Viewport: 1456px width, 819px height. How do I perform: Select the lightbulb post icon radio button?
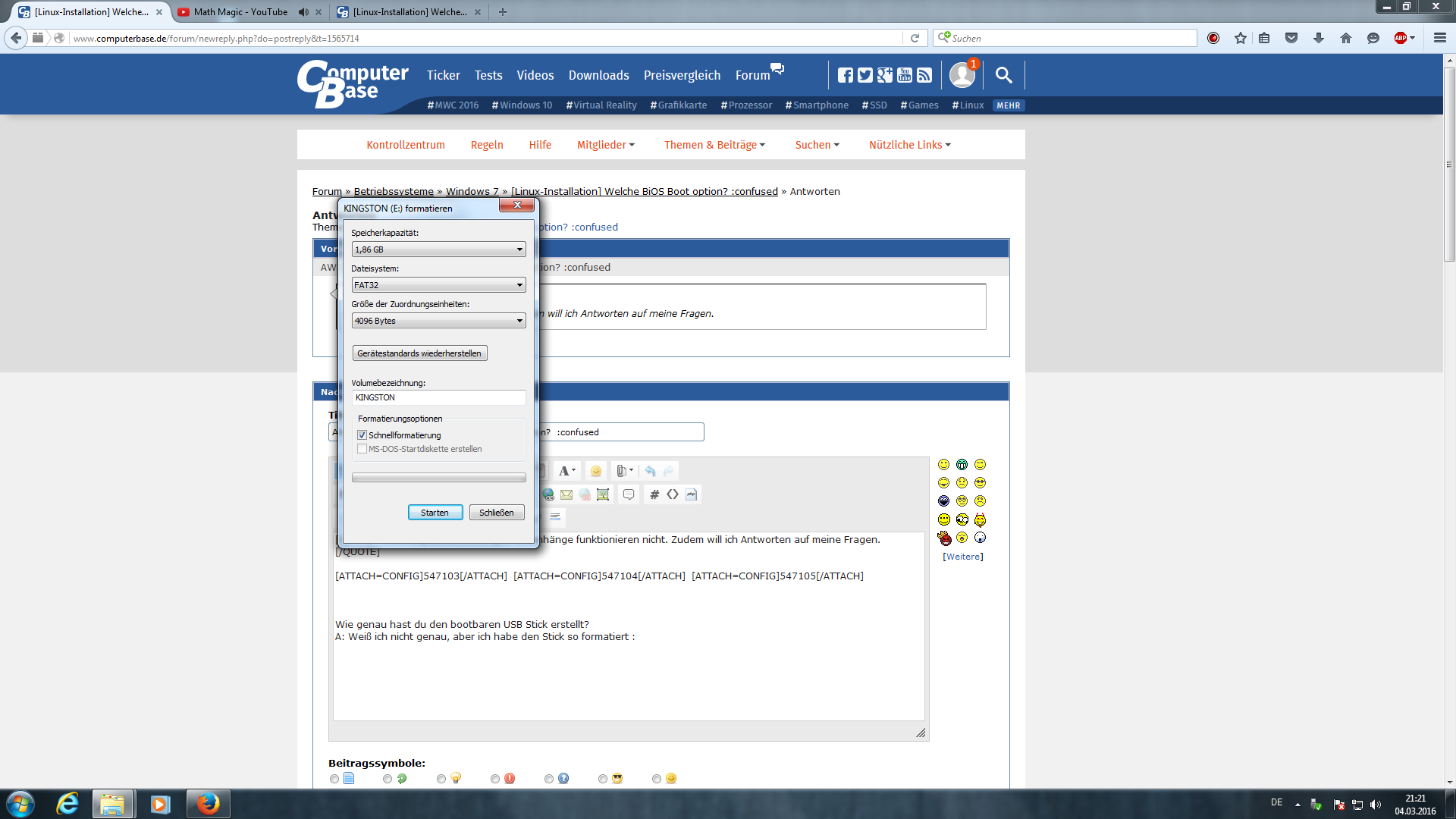441,779
